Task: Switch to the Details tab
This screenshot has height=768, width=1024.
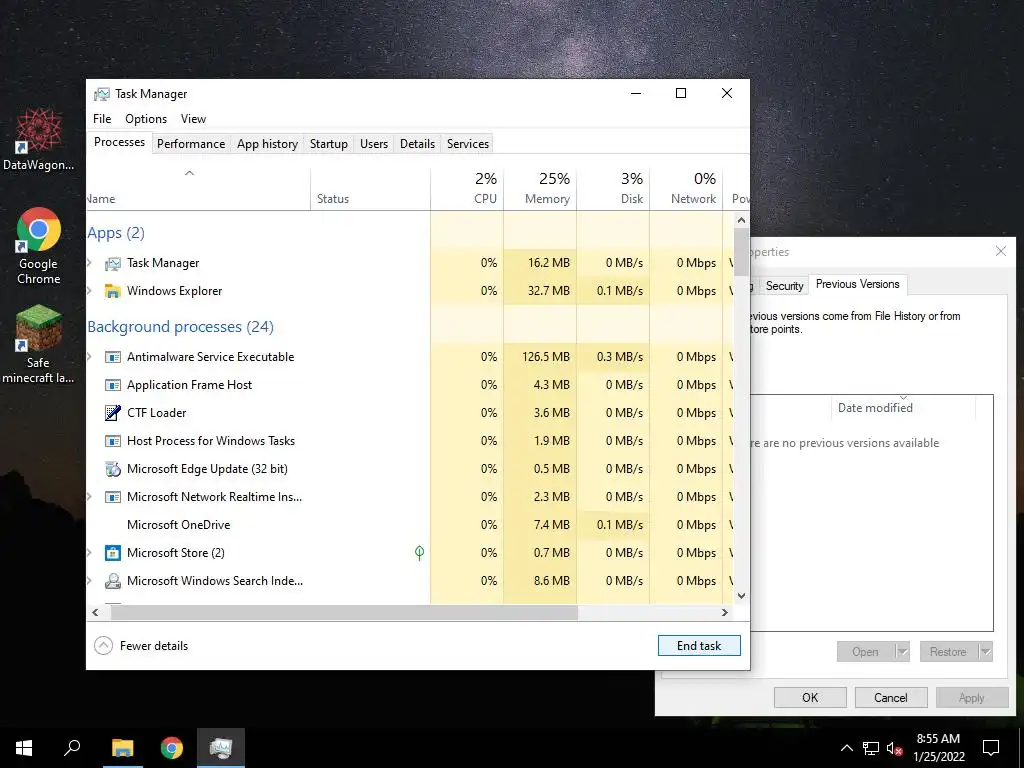Action: coord(417,144)
